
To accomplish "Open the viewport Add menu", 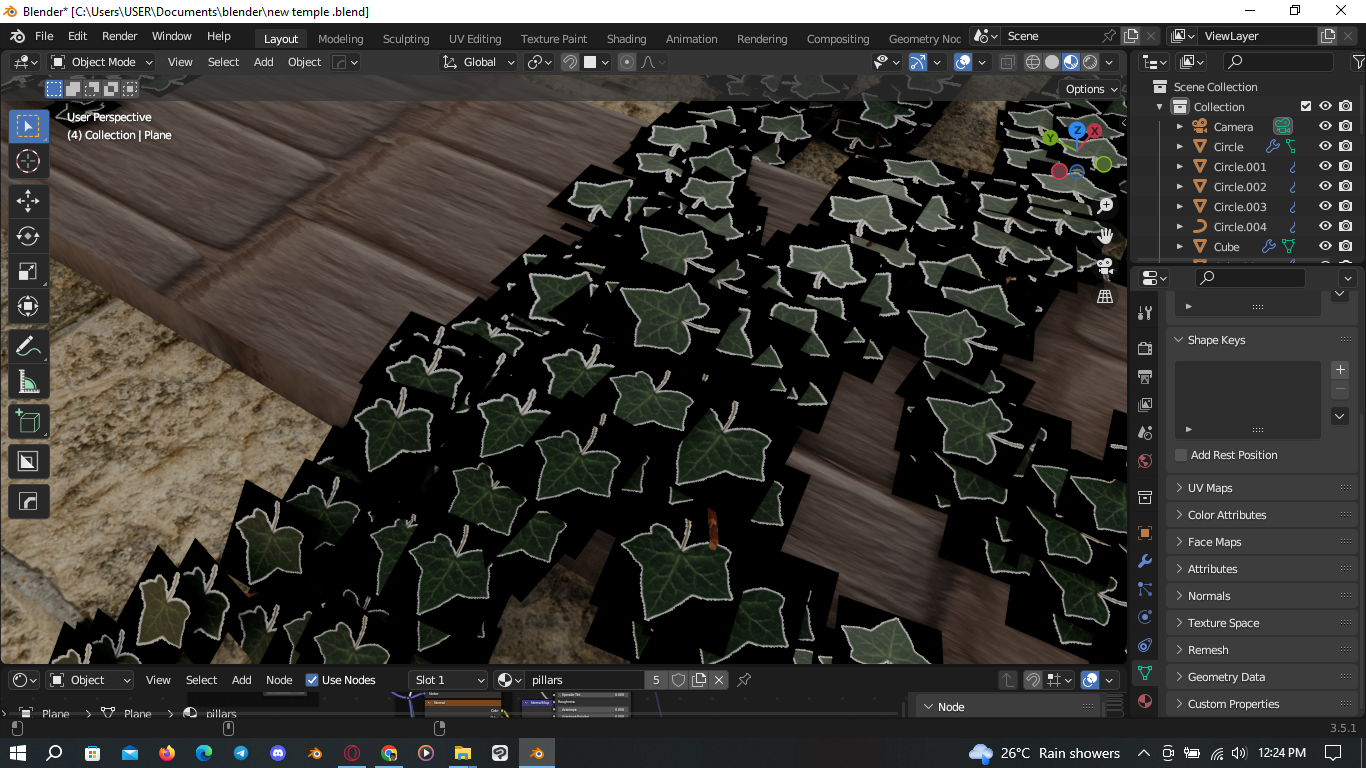I will pyautogui.click(x=263, y=62).
